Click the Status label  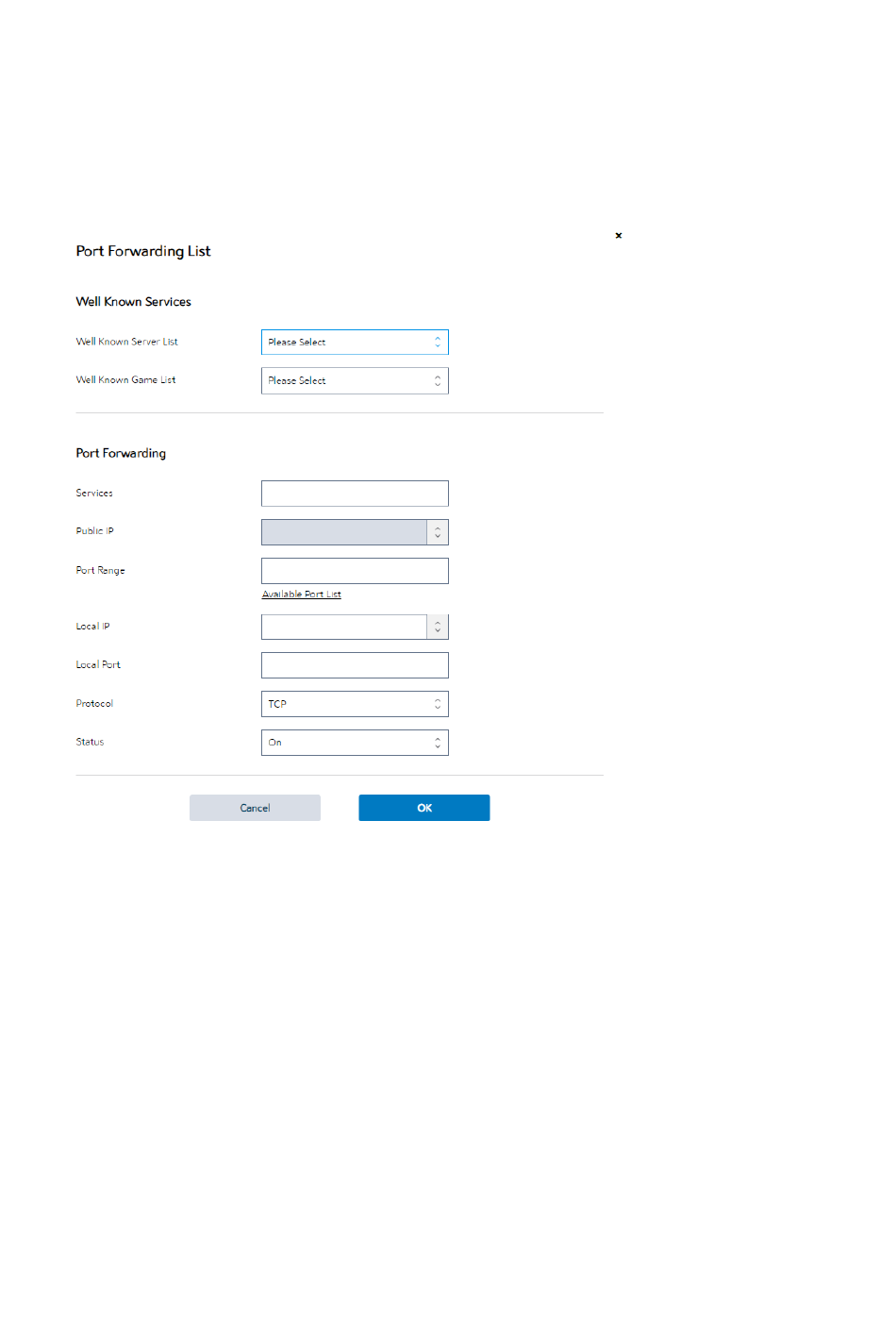coord(90,743)
